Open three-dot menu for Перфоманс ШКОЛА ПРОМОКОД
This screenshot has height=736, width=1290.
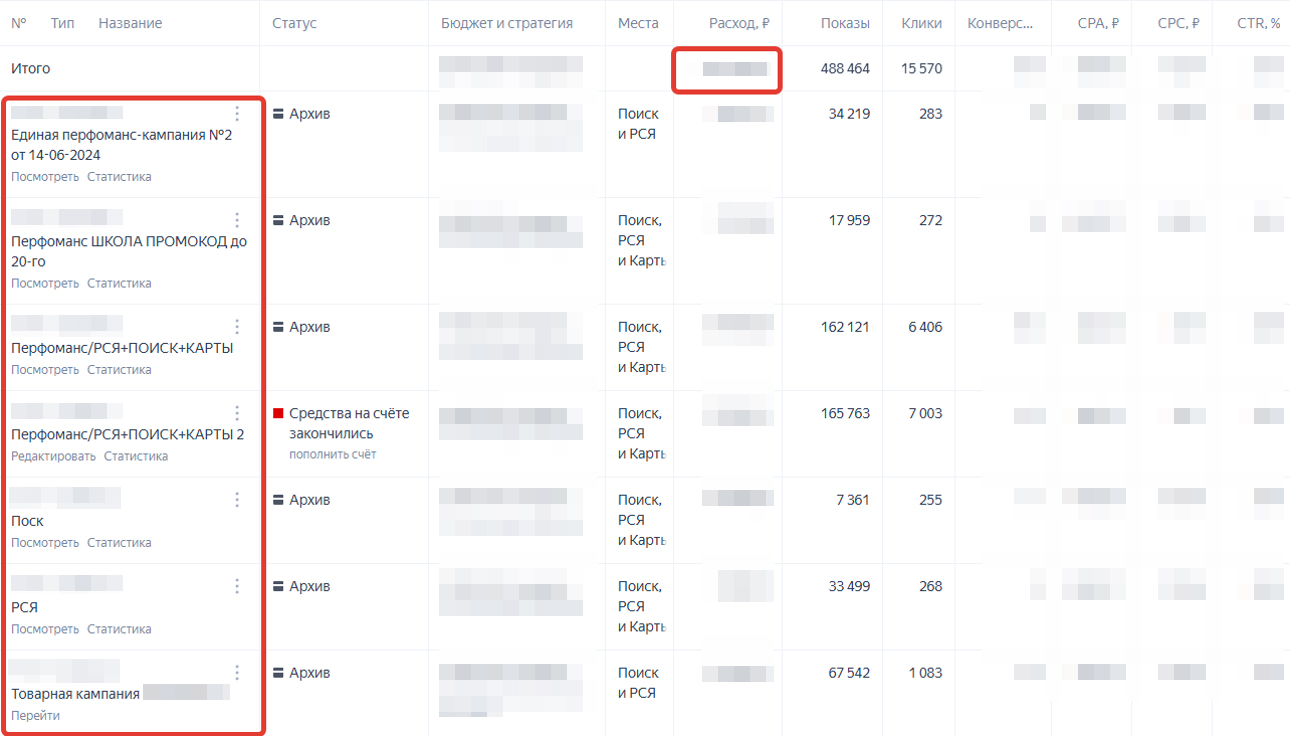point(237,220)
